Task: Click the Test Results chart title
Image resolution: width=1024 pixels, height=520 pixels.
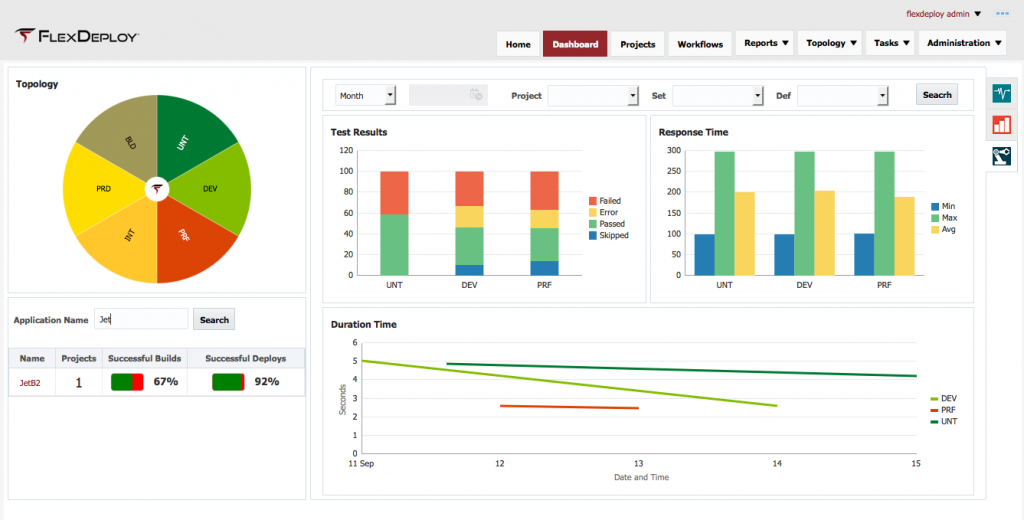Action: coord(359,132)
